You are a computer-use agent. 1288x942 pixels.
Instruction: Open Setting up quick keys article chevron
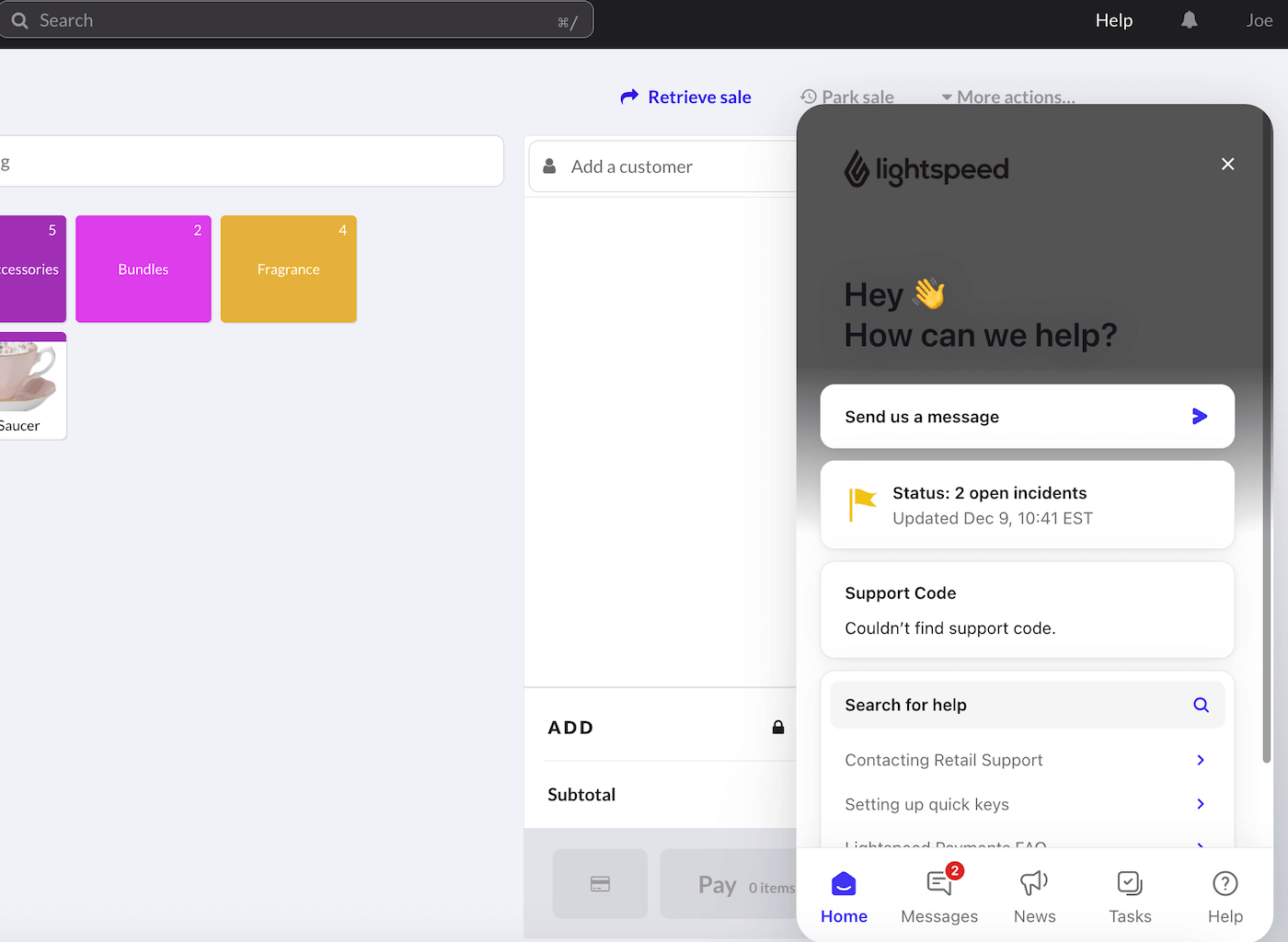pyautogui.click(x=1201, y=804)
